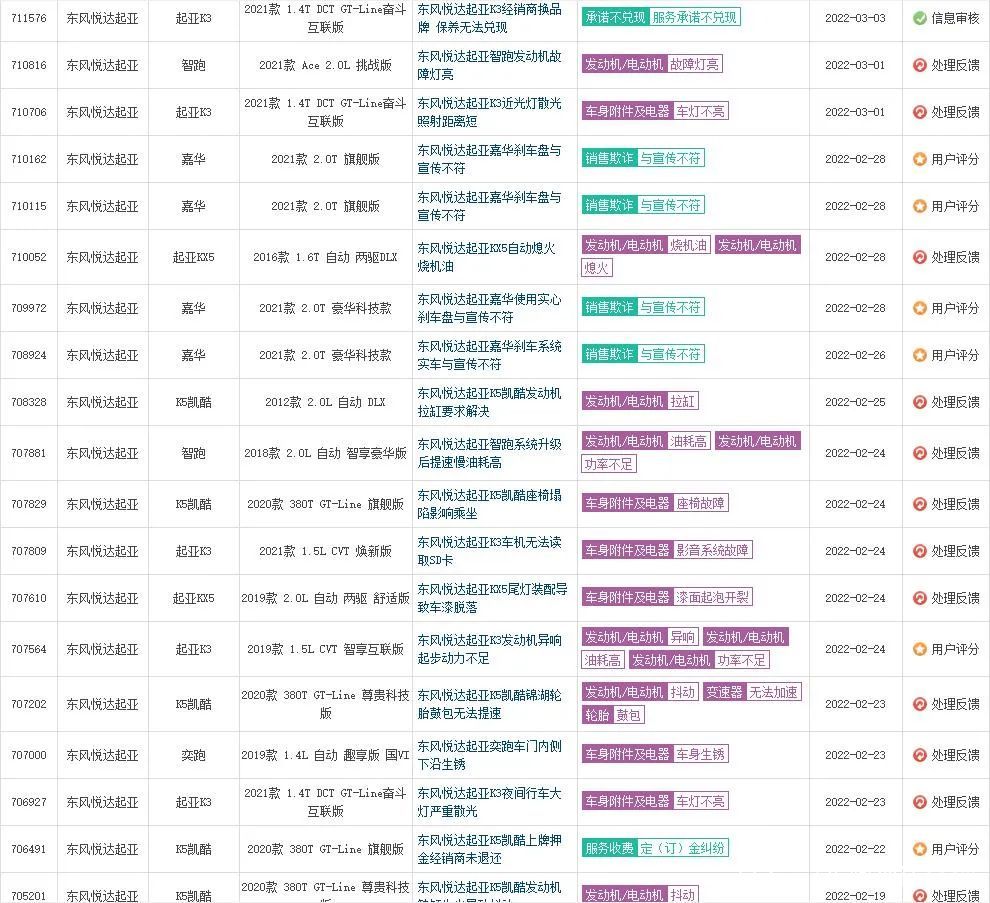Click trim 2016款 1.6T 自动 两驱DLX
Screen dimensions: 990x903
325,257
